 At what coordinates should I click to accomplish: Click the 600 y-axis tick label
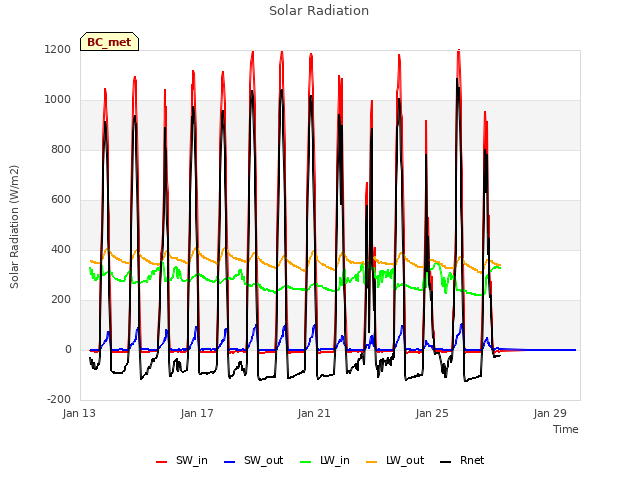click(61, 200)
